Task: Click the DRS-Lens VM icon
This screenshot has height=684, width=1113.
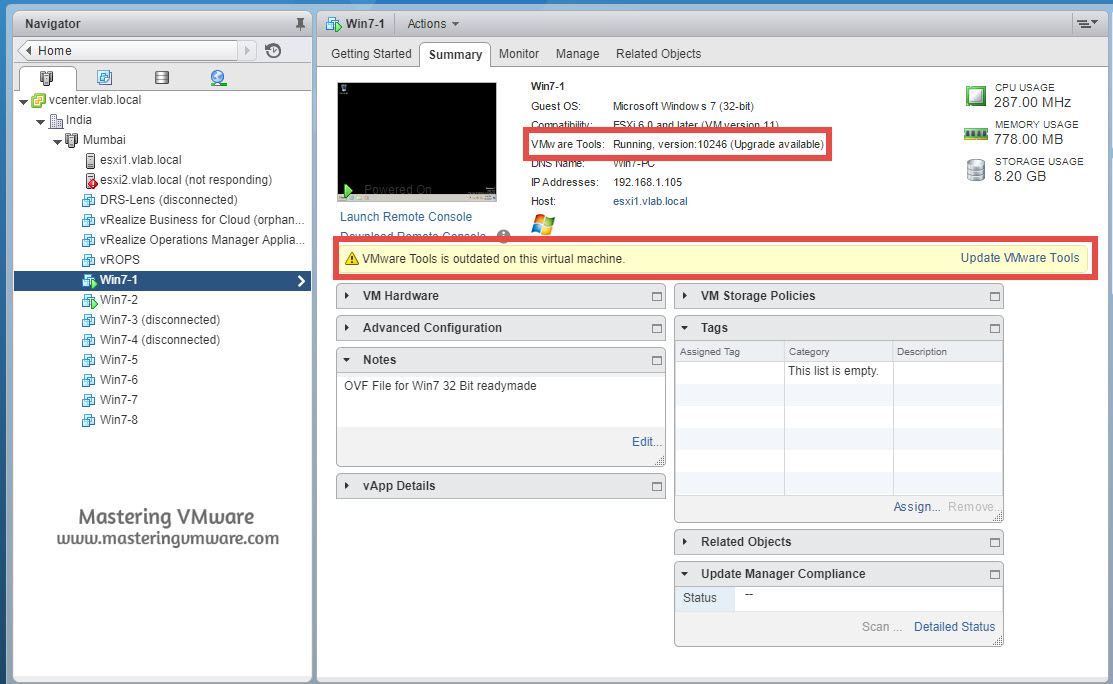Action: (89, 200)
